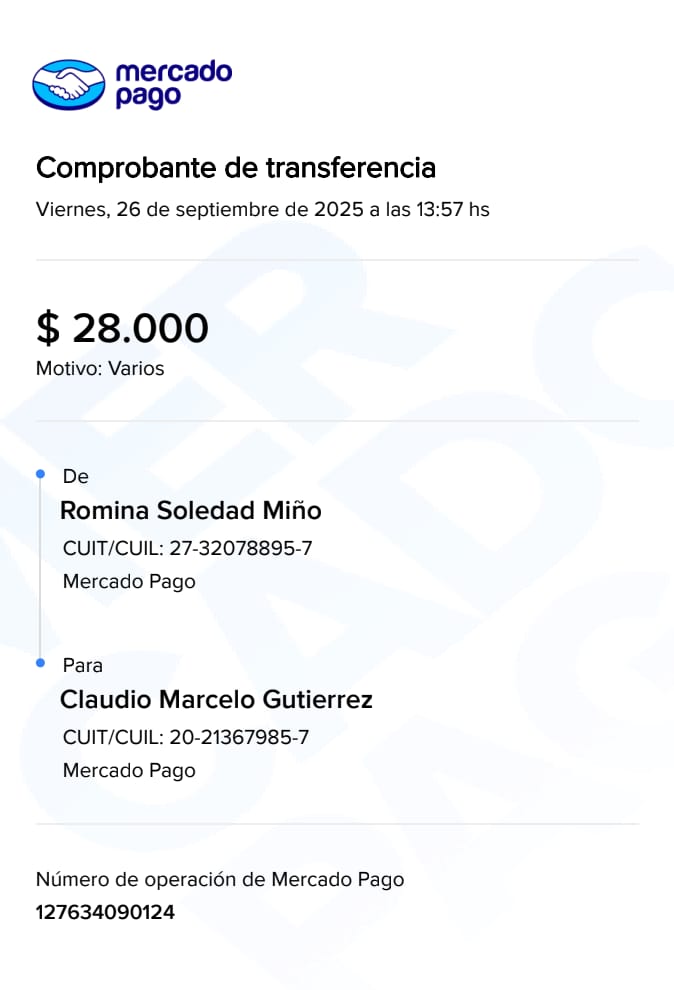Select the transfer date and time line
This screenshot has height=990, width=674.
(262, 210)
